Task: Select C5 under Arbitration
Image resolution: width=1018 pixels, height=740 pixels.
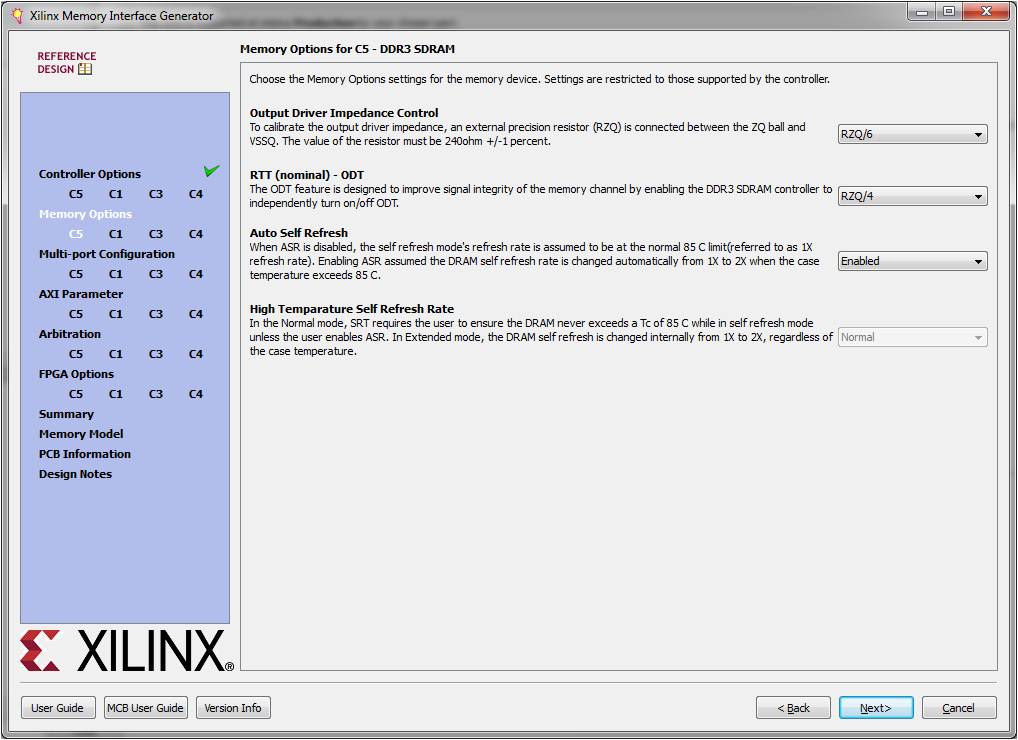Action: [76, 354]
